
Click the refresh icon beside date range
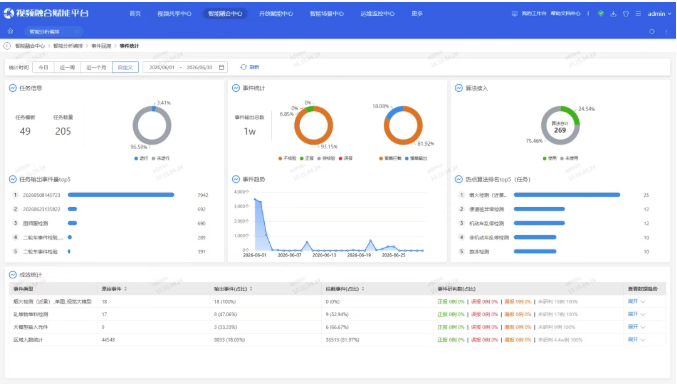tap(244, 67)
